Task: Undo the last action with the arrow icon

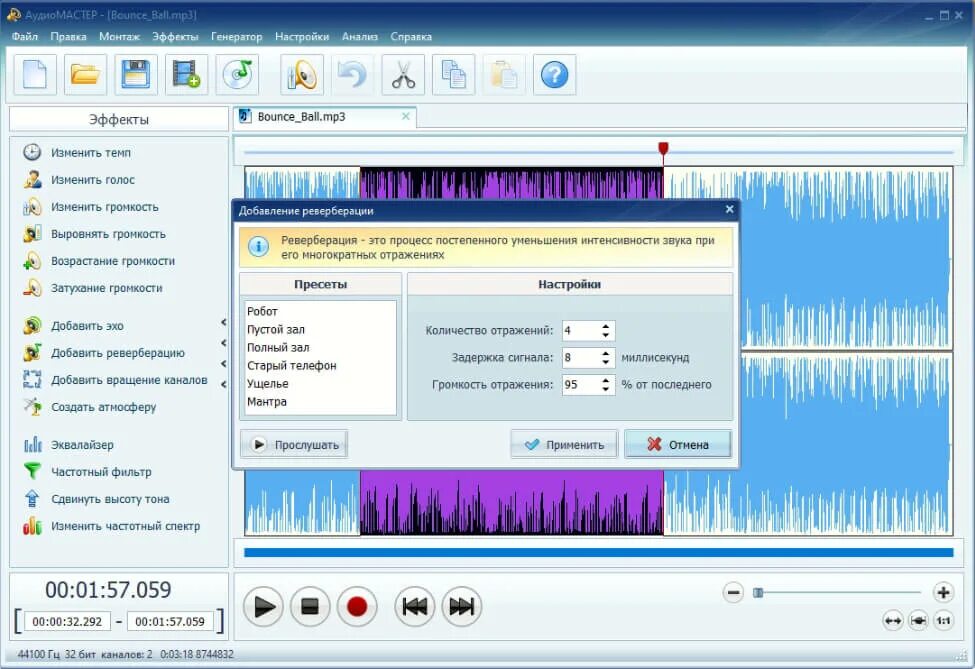Action: click(353, 75)
